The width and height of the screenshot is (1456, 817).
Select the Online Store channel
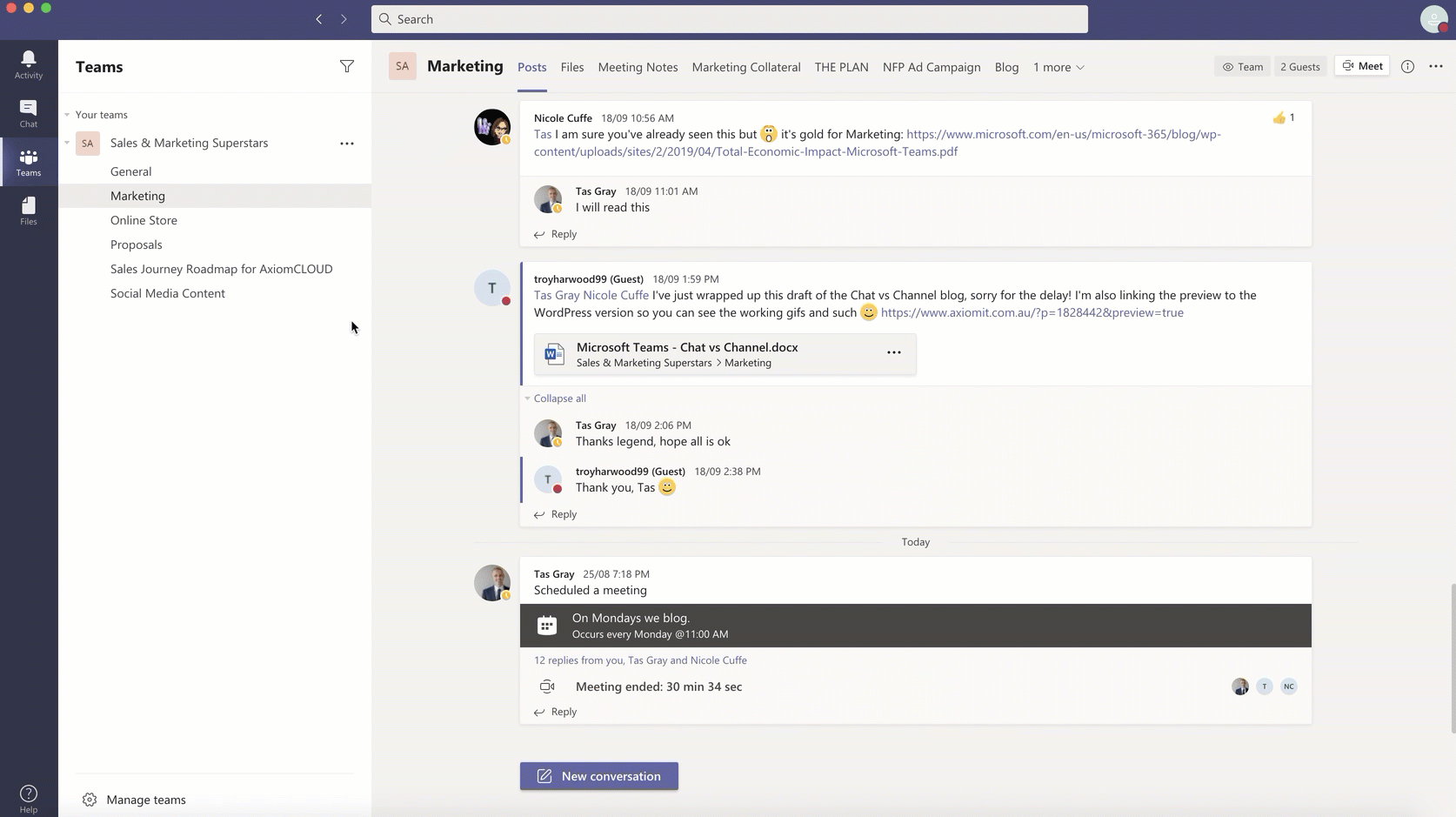point(215,220)
